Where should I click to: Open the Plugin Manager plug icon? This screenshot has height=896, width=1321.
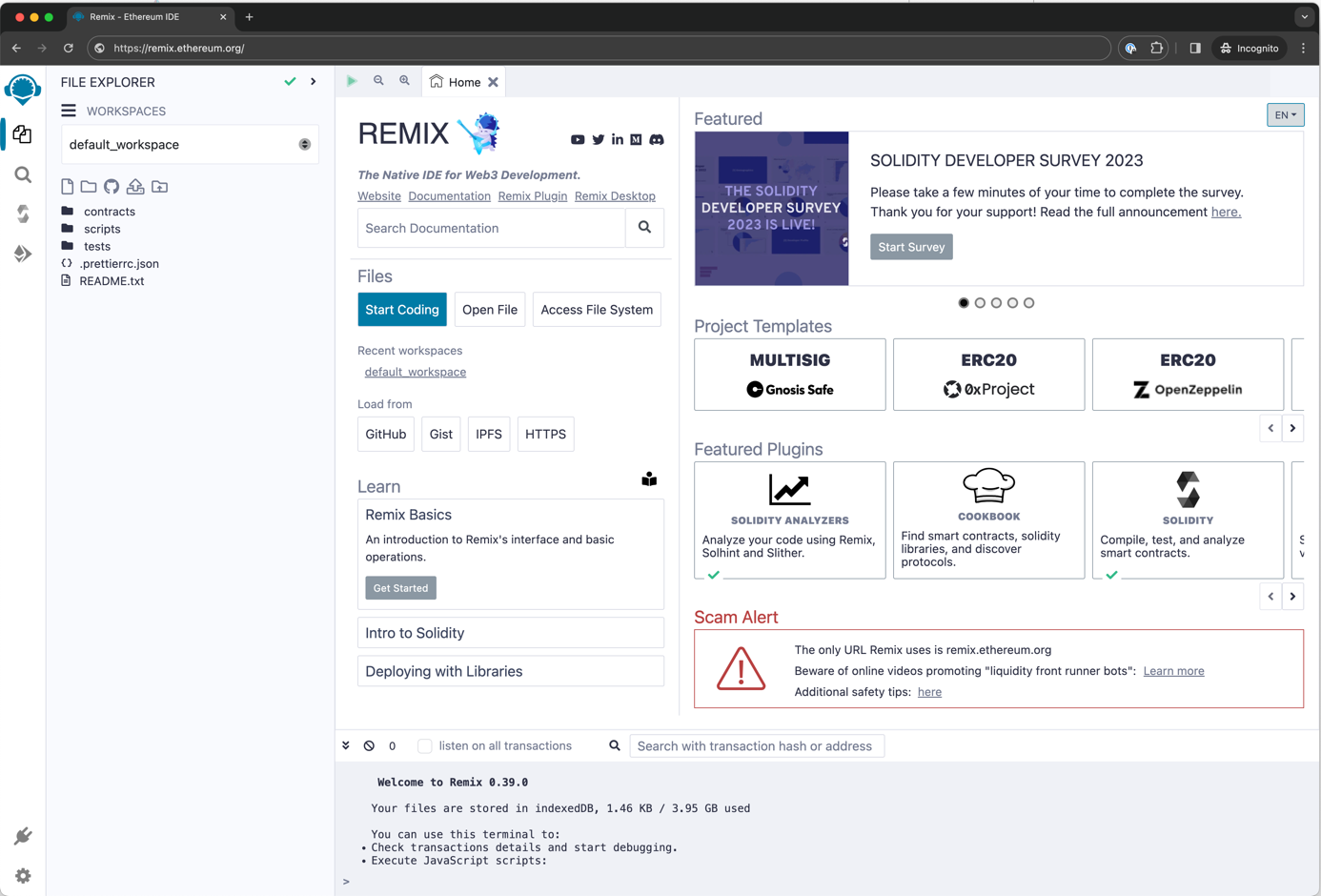(23, 836)
